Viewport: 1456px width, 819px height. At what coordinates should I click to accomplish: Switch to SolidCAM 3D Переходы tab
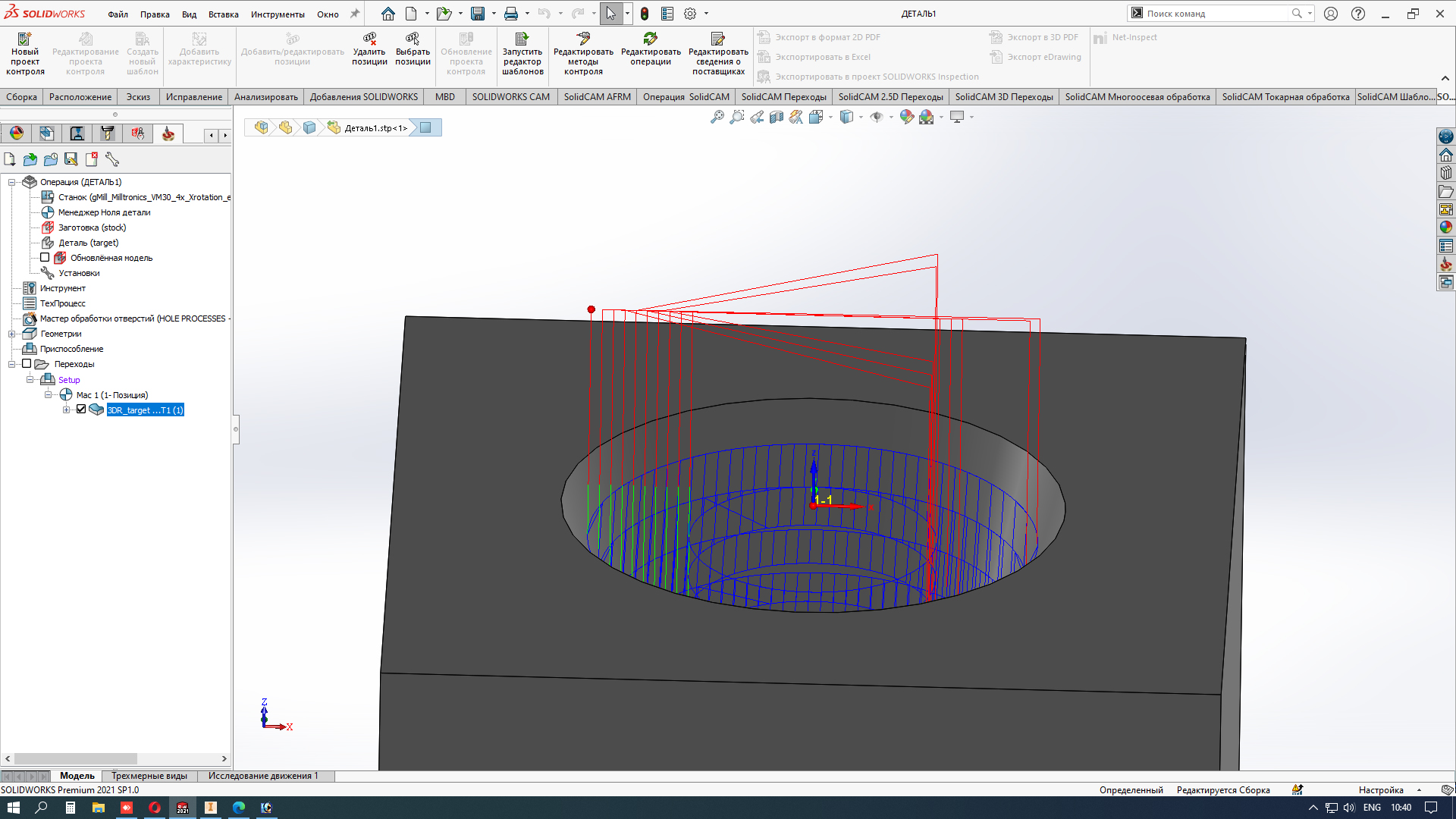[x=1003, y=97]
